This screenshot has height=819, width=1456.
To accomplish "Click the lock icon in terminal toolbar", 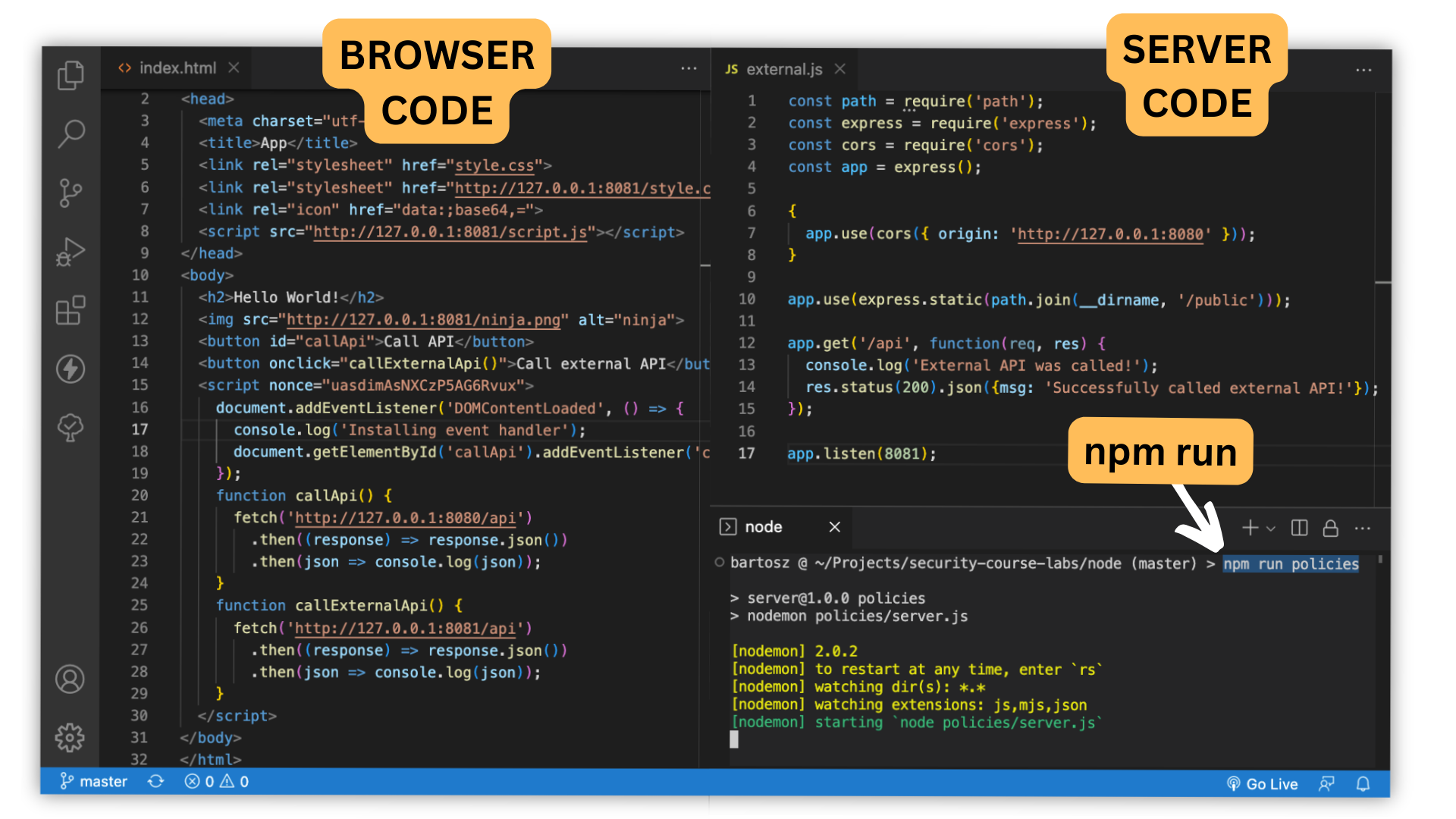I will click(x=1330, y=528).
